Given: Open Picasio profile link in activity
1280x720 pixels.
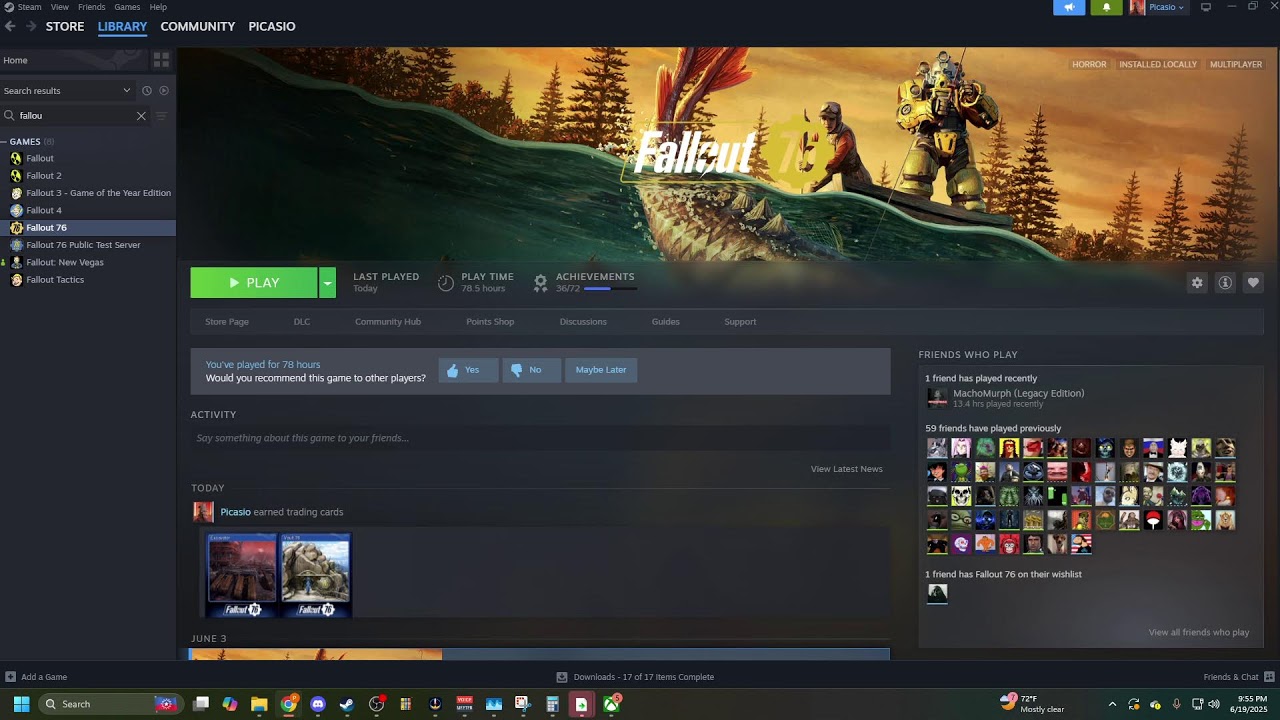Looking at the screenshot, I should tap(235, 512).
